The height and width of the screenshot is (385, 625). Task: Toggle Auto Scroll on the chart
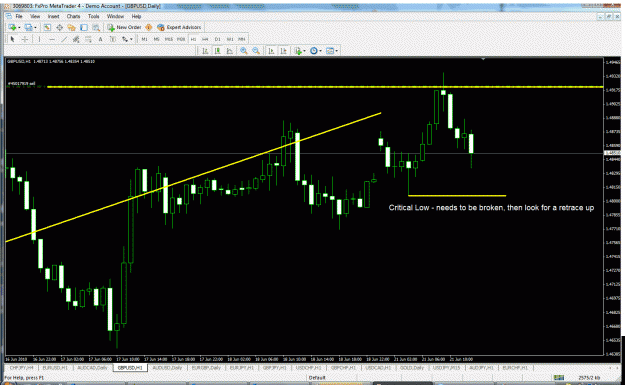click(x=271, y=51)
